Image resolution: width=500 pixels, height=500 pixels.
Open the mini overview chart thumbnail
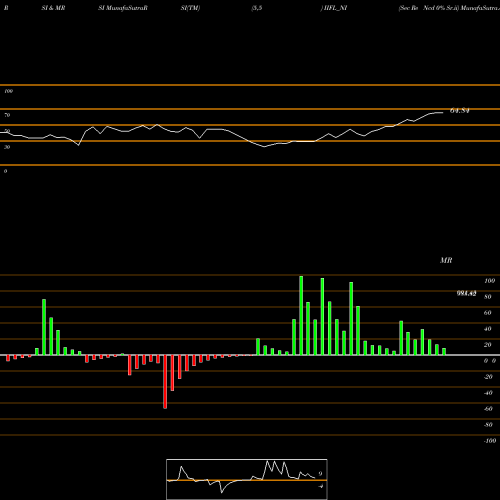coord(247,479)
